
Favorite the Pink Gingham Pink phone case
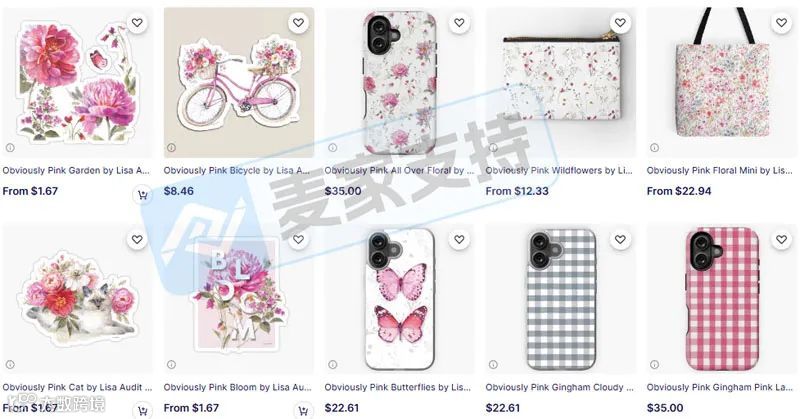781,239
